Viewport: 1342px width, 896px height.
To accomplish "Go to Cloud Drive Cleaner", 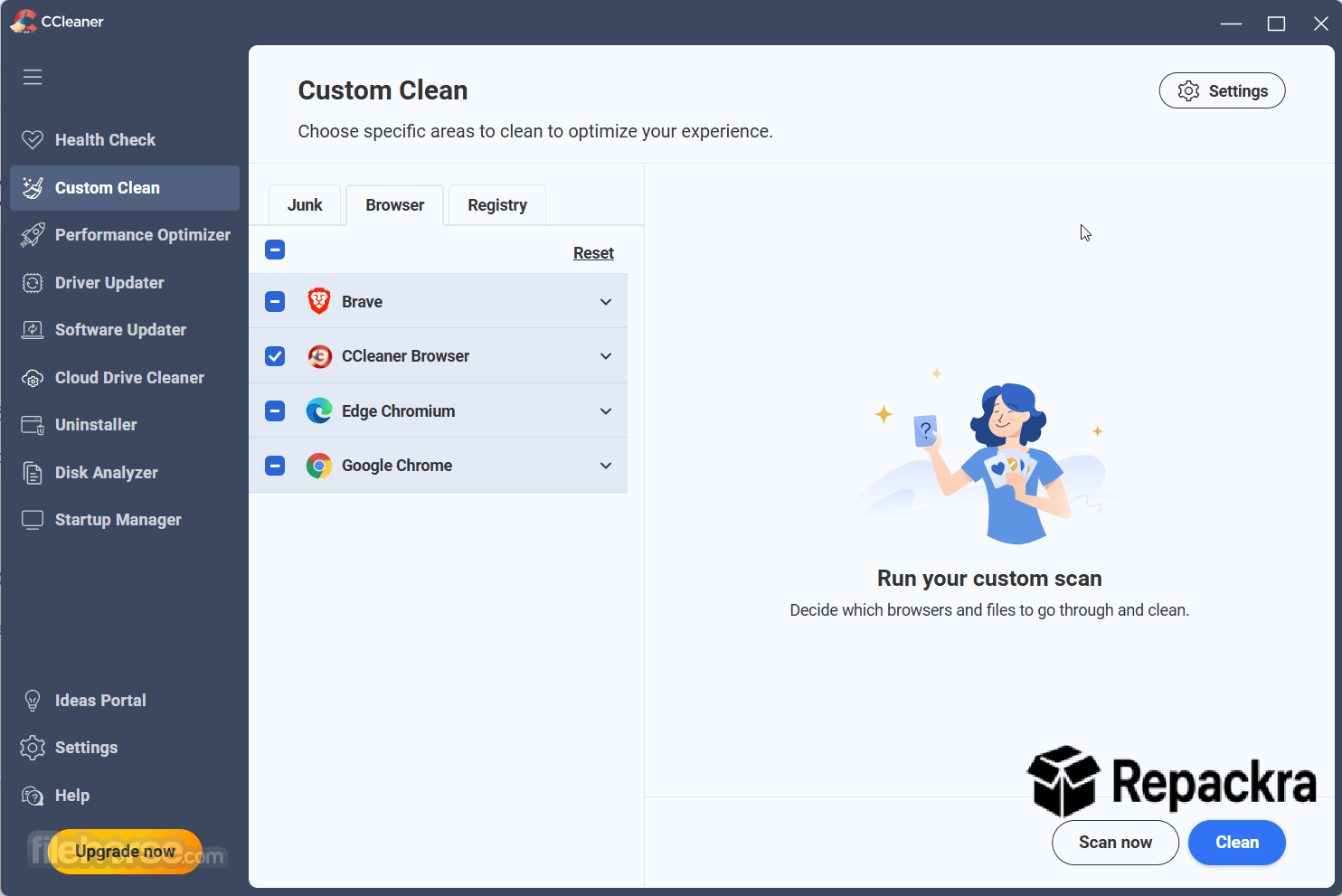I will [x=125, y=378].
